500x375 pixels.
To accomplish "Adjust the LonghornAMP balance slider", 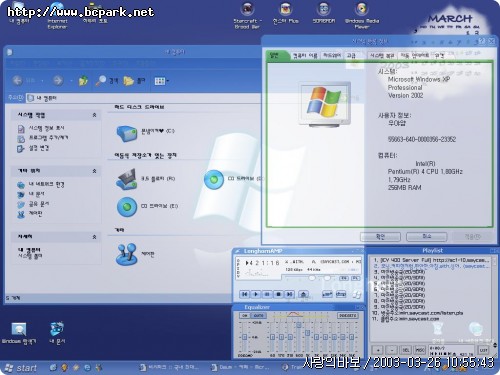I will tap(327, 278).
